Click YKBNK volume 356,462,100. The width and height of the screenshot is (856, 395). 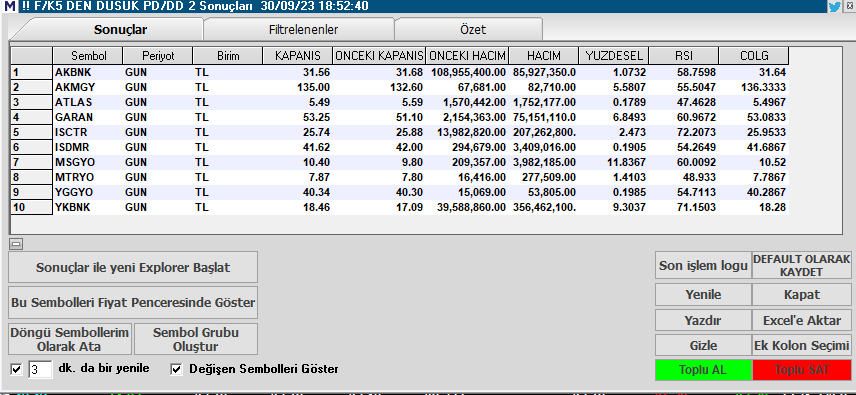544,207
